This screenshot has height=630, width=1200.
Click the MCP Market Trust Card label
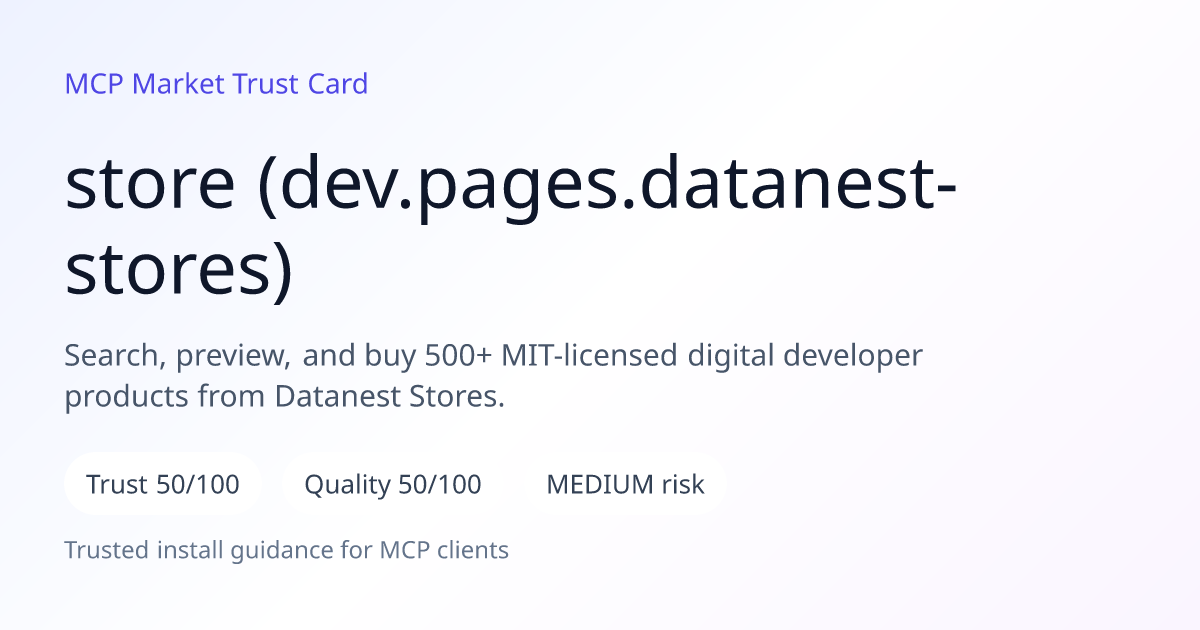216,84
